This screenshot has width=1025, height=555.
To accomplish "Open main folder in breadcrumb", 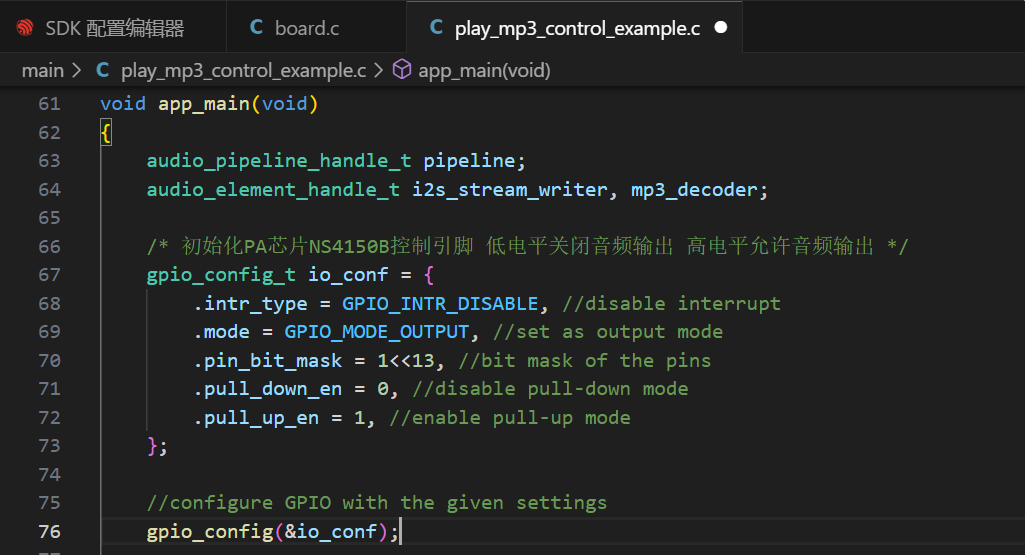I will point(42,70).
